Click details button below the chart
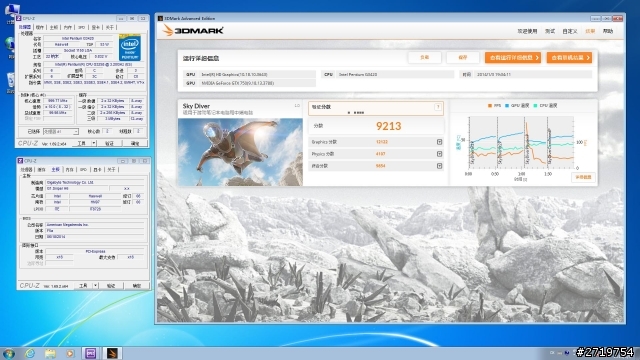Viewport: 640px width, 360px height. pyautogui.click(x=583, y=177)
